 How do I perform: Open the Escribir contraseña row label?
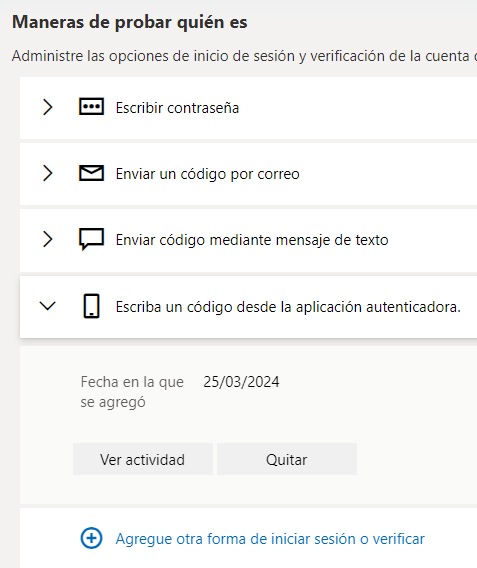point(177,108)
